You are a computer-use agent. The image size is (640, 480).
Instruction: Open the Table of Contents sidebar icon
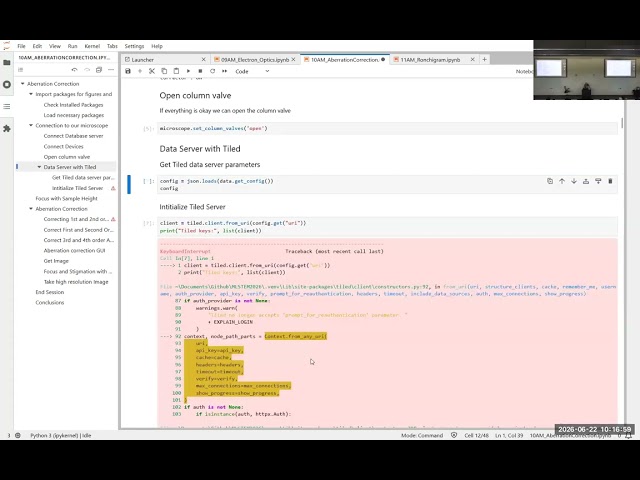coord(7,107)
